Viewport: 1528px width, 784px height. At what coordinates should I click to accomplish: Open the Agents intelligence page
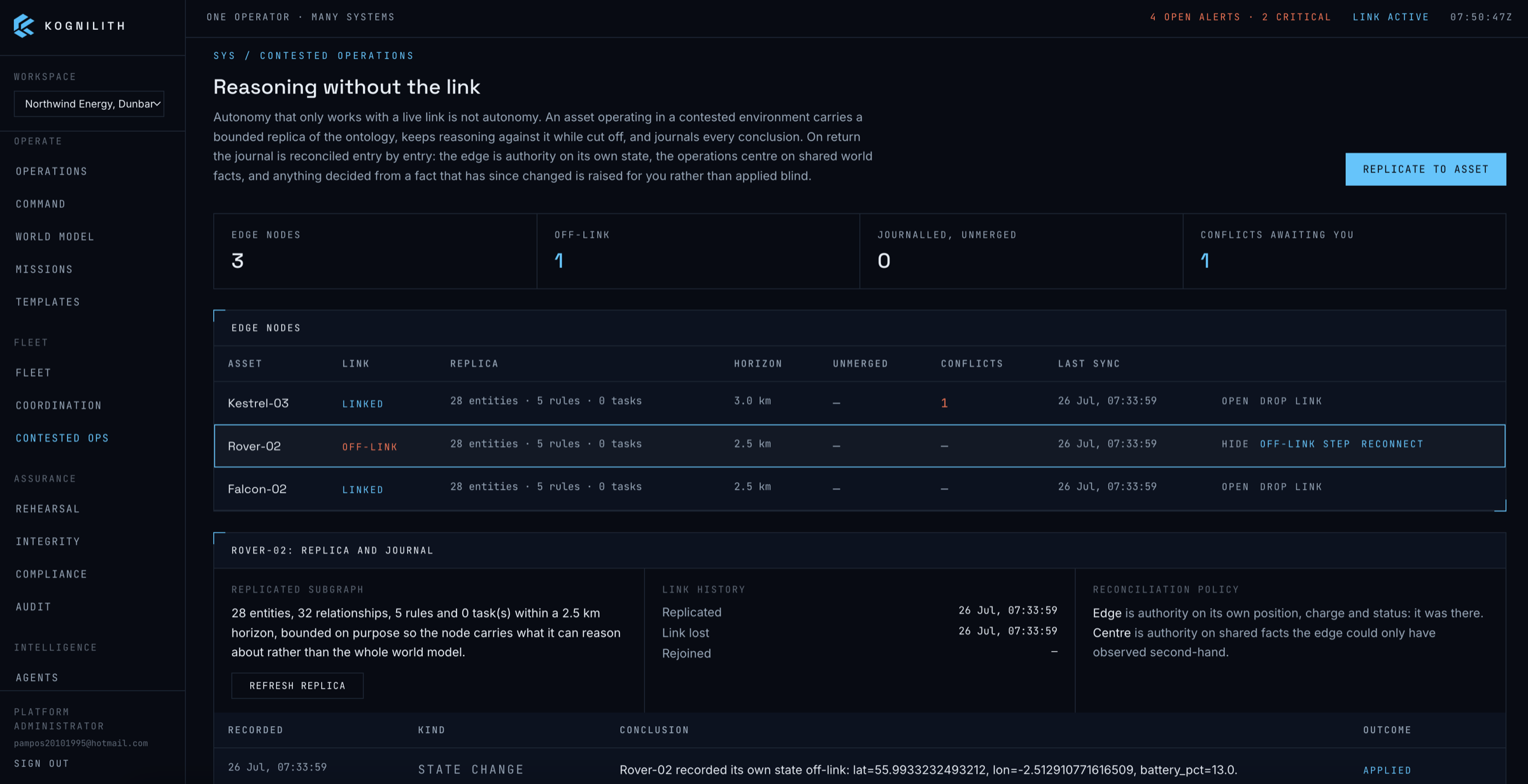coord(37,678)
